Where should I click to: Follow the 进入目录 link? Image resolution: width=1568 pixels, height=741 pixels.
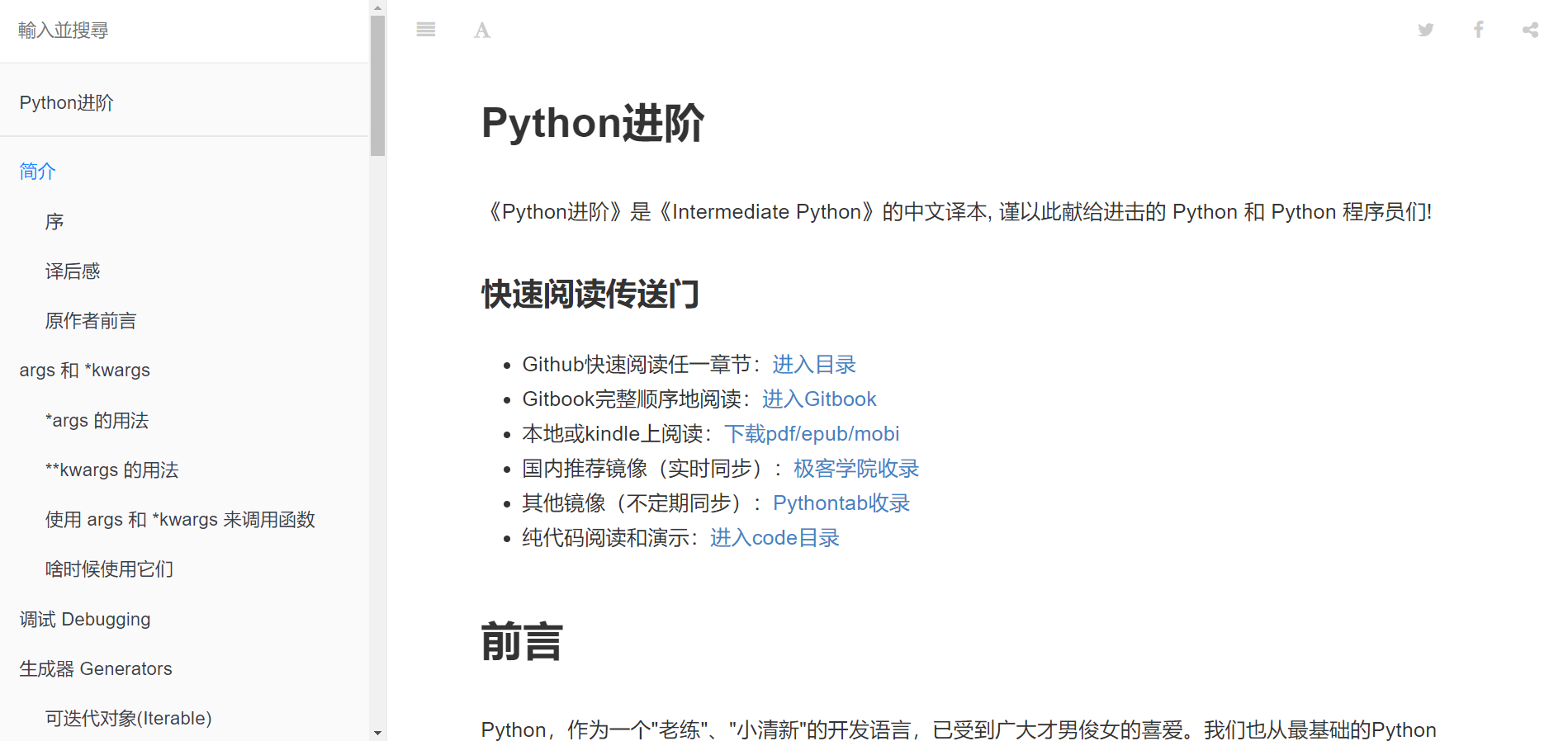pos(814,365)
